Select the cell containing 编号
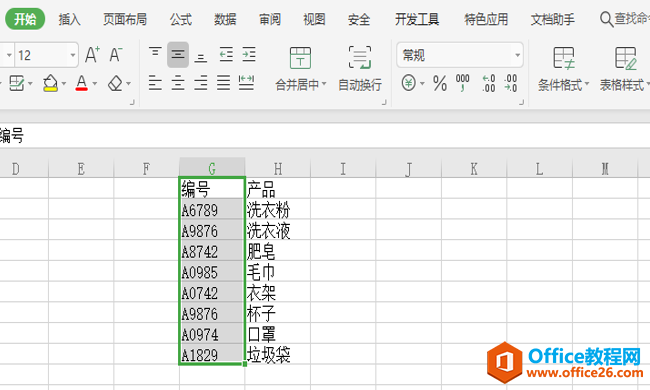650x390 pixels. click(212, 189)
